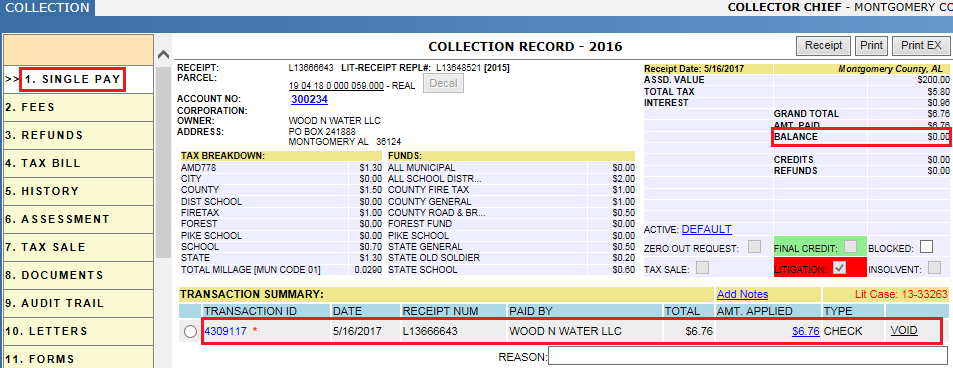Image resolution: width=953 pixels, height=368 pixels.
Task: Toggle the Litigation checkbox
Action: [840, 268]
